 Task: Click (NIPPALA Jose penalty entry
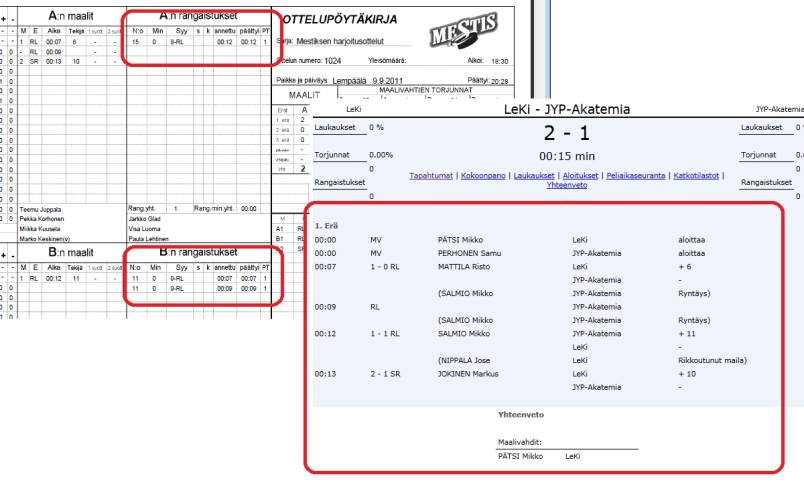click(x=464, y=361)
